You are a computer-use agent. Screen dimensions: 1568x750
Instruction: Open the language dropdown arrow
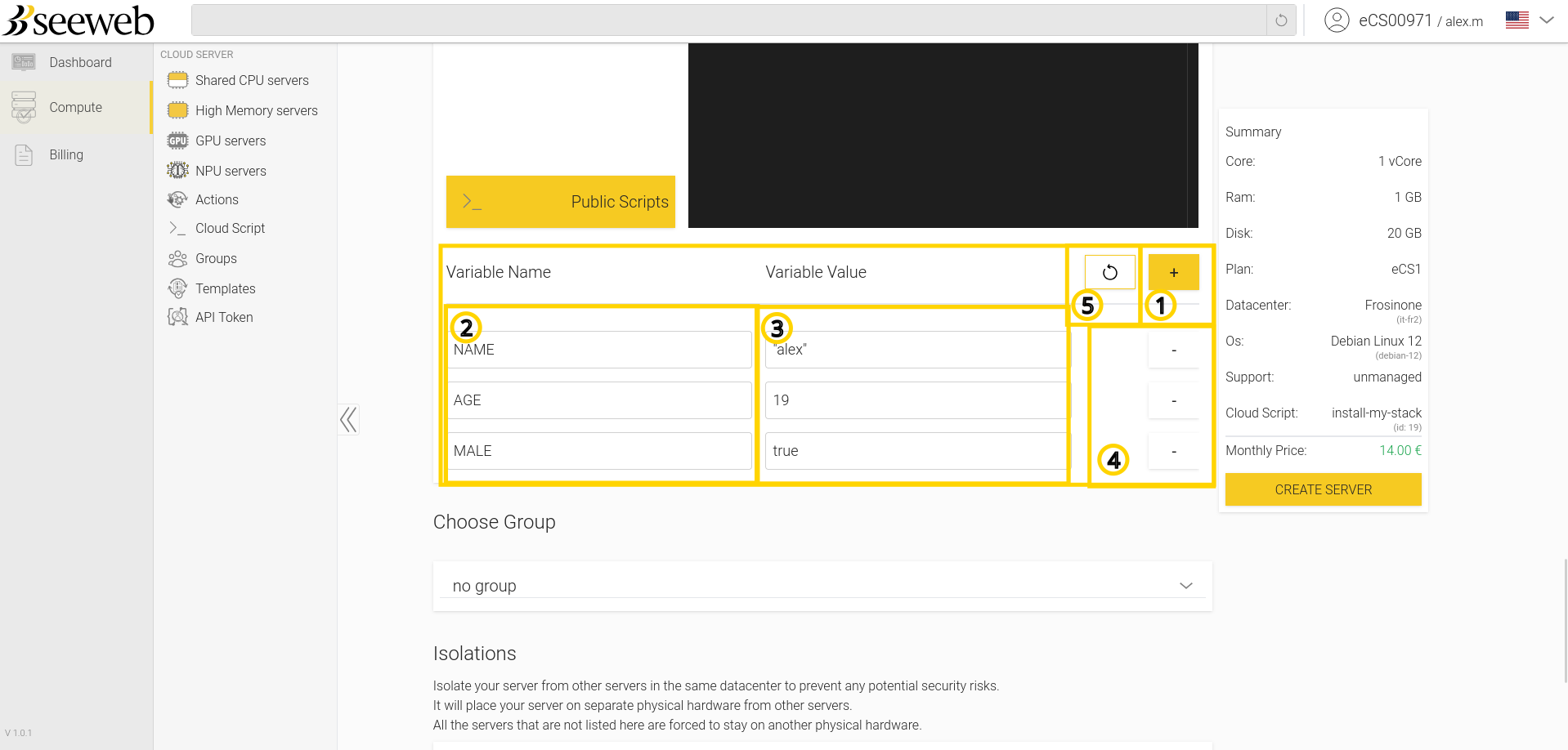coord(1547,20)
